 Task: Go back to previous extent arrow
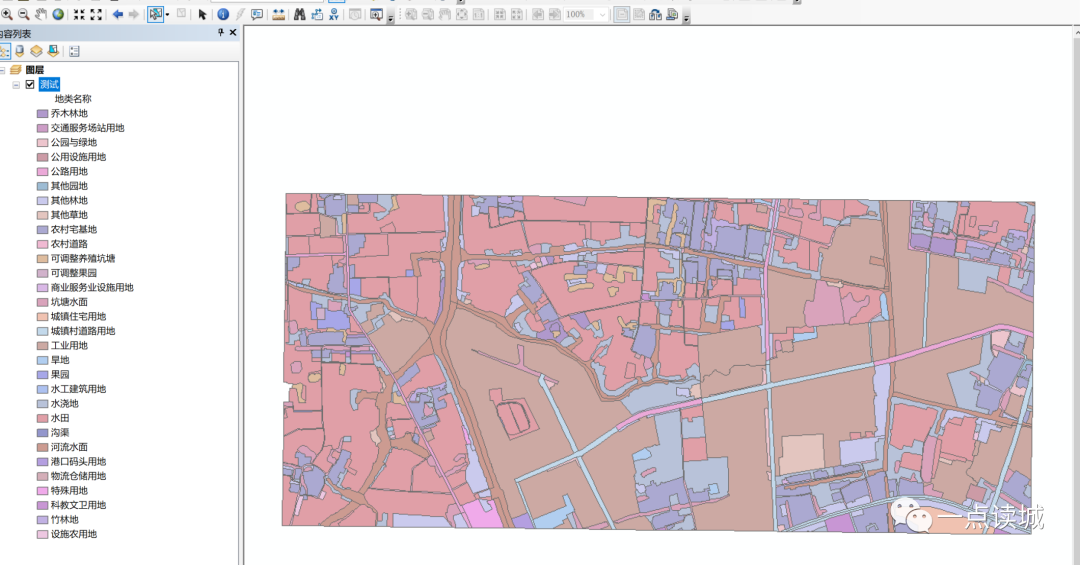pyautogui.click(x=117, y=15)
